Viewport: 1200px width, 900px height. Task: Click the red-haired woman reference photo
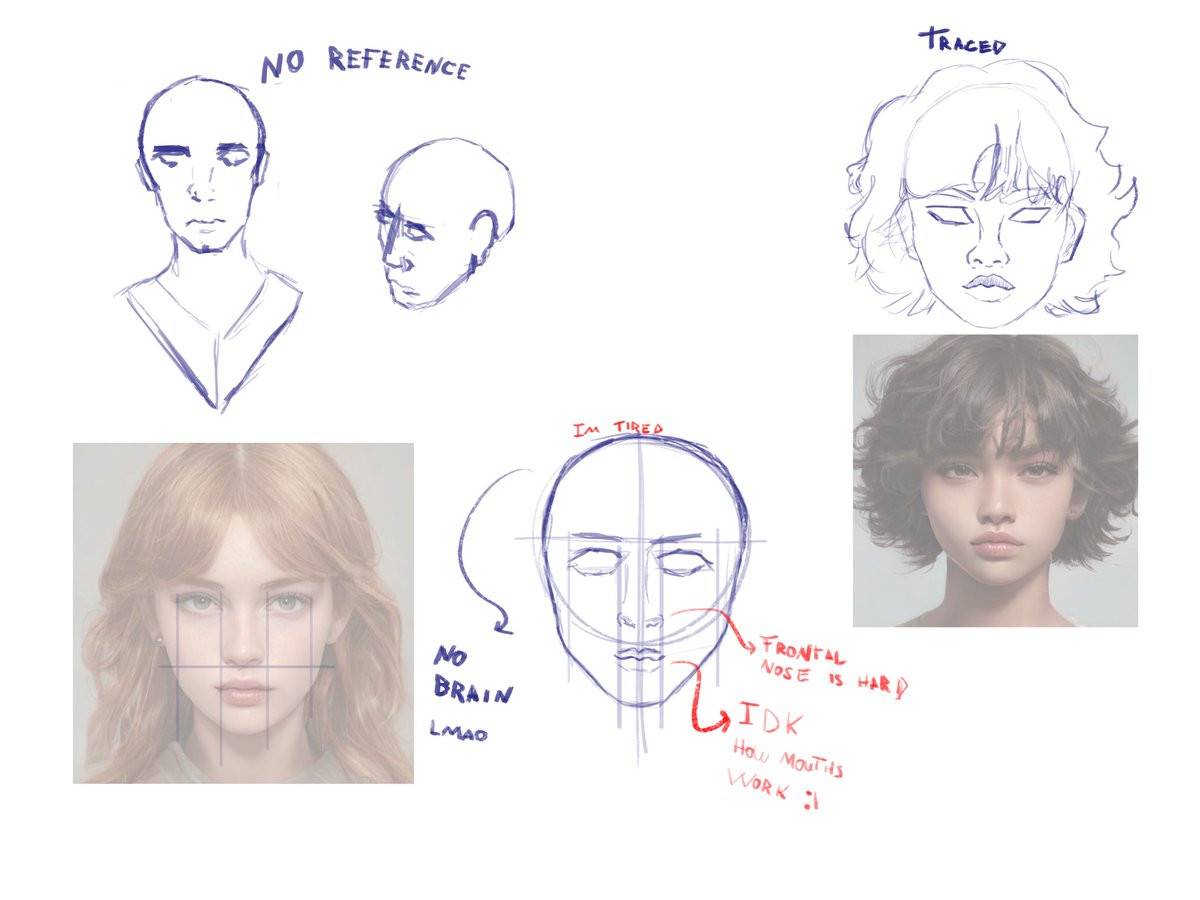pos(243,613)
